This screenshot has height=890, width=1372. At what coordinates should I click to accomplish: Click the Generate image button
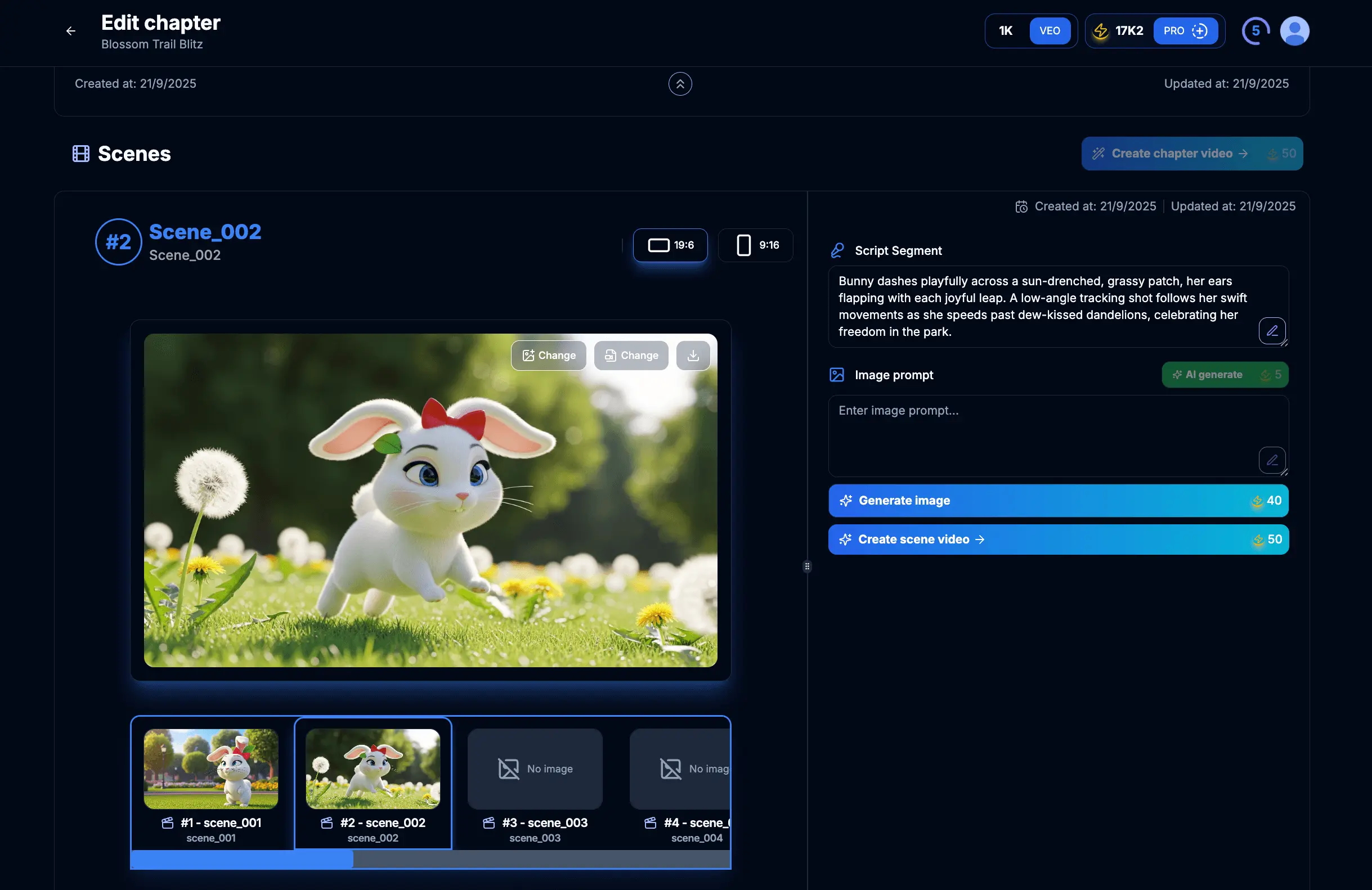[1058, 500]
